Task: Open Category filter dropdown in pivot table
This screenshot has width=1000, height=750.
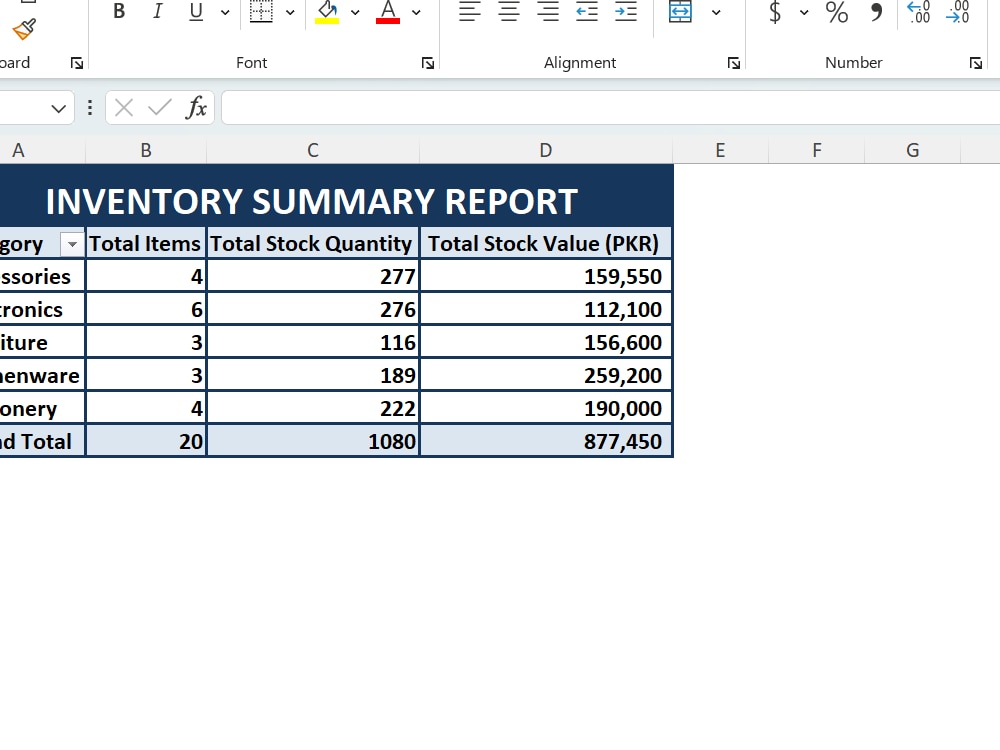Action: [x=72, y=244]
